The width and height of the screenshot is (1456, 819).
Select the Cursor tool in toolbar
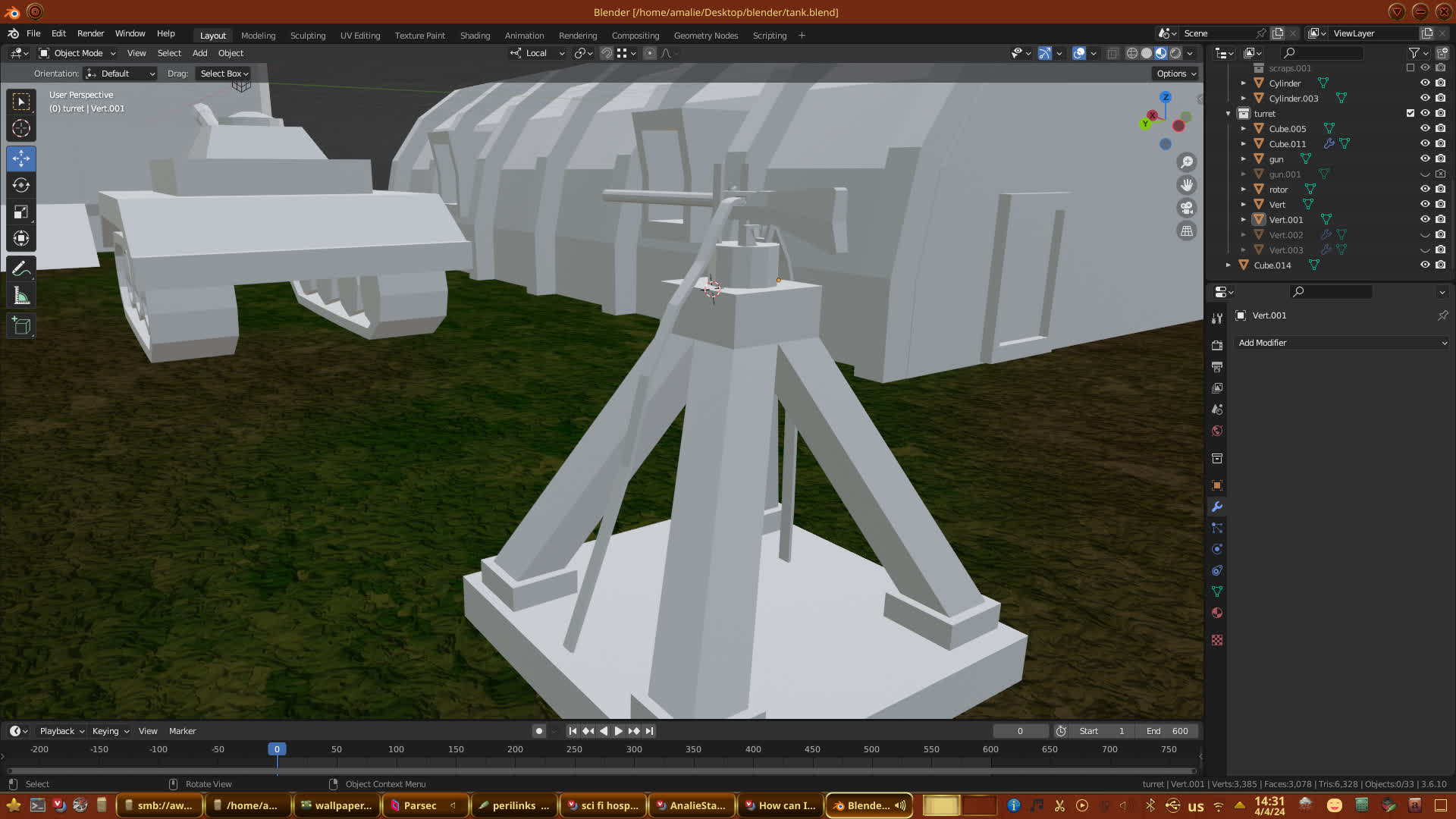pos(21,129)
